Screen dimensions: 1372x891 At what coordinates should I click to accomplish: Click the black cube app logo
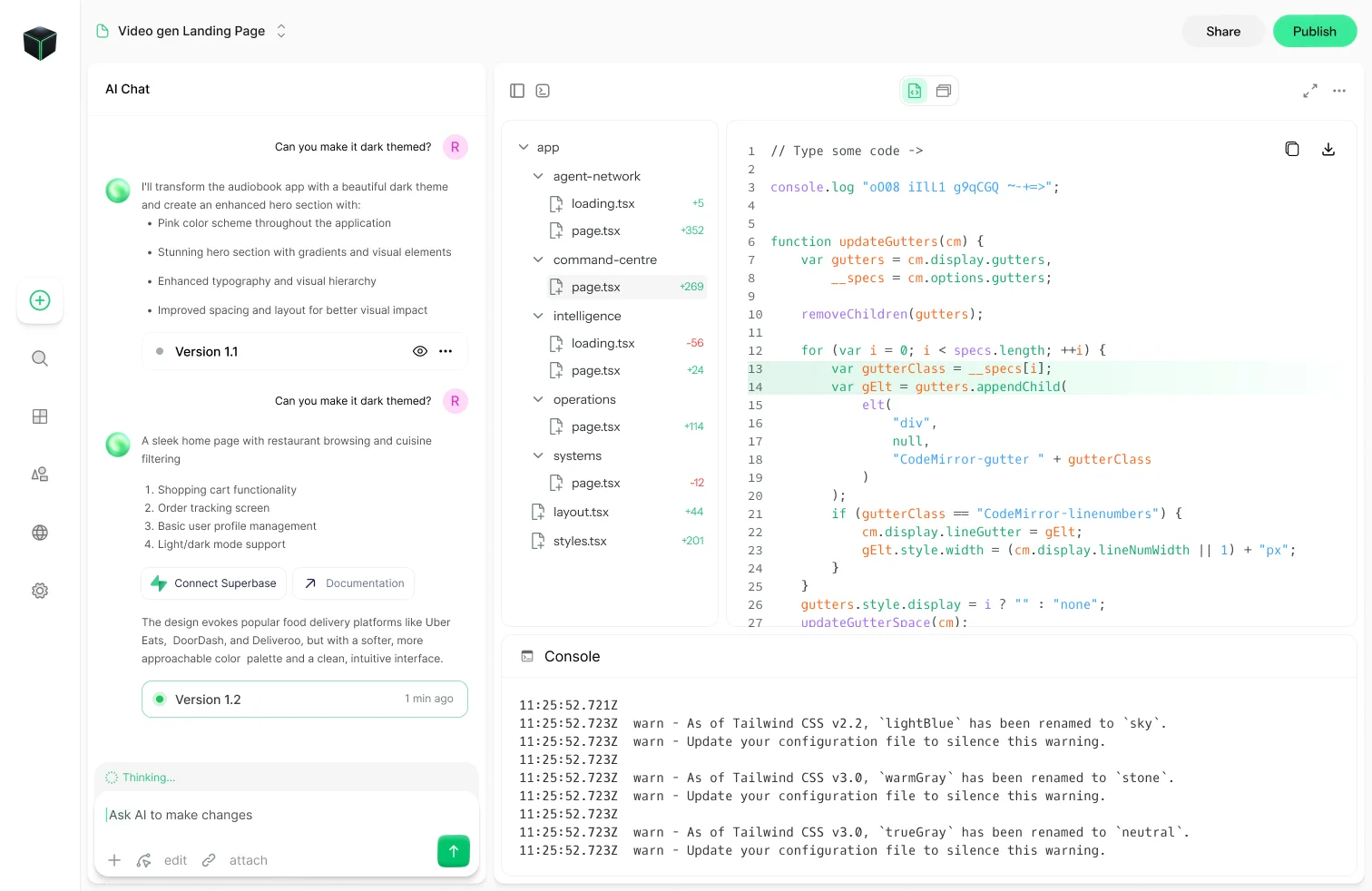[x=40, y=44]
